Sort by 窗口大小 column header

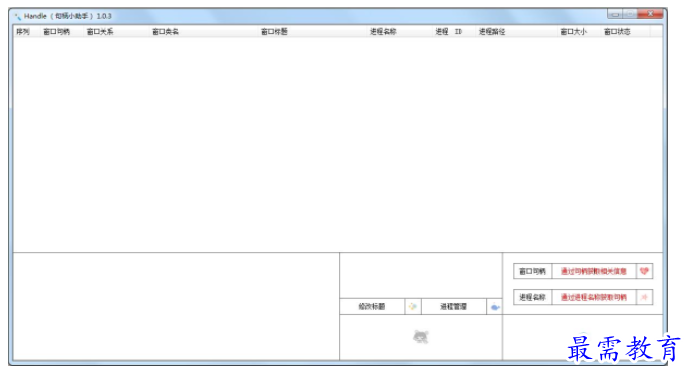pos(579,32)
